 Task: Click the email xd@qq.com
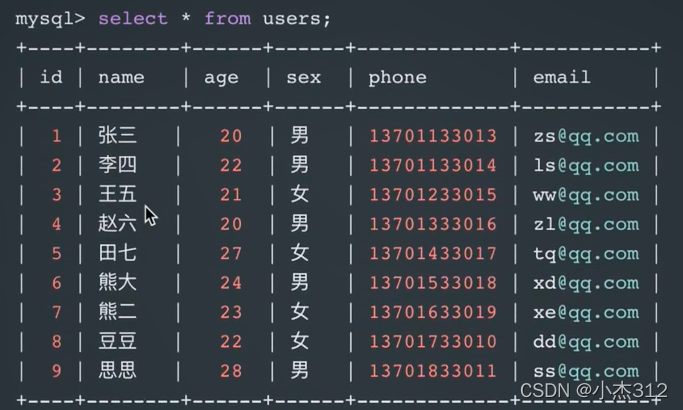(x=585, y=283)
